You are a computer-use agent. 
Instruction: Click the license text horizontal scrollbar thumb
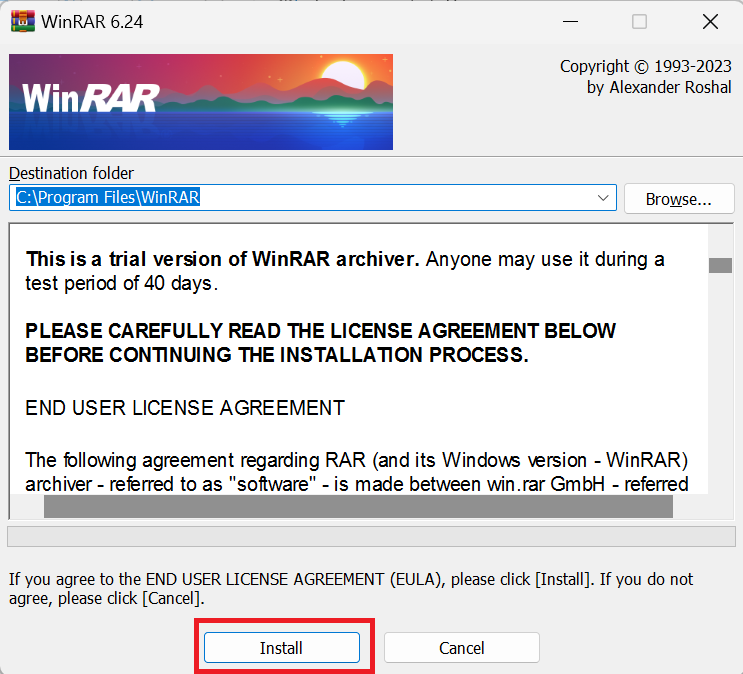[358, 506]
